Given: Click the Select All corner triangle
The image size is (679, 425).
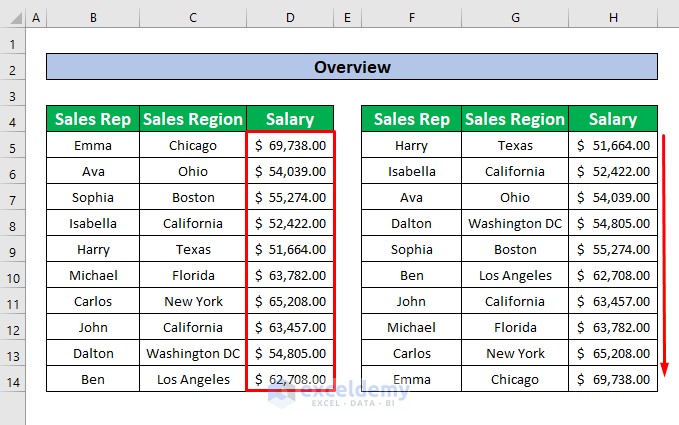Looking at the screenshot, I should point(16,19).
